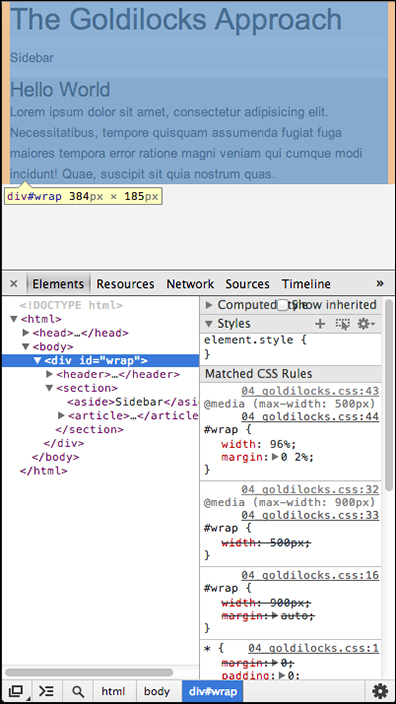Select html in the breadcrumb bar
The height and width of the screenshot is (704, 396).
[x=113, y=691]
